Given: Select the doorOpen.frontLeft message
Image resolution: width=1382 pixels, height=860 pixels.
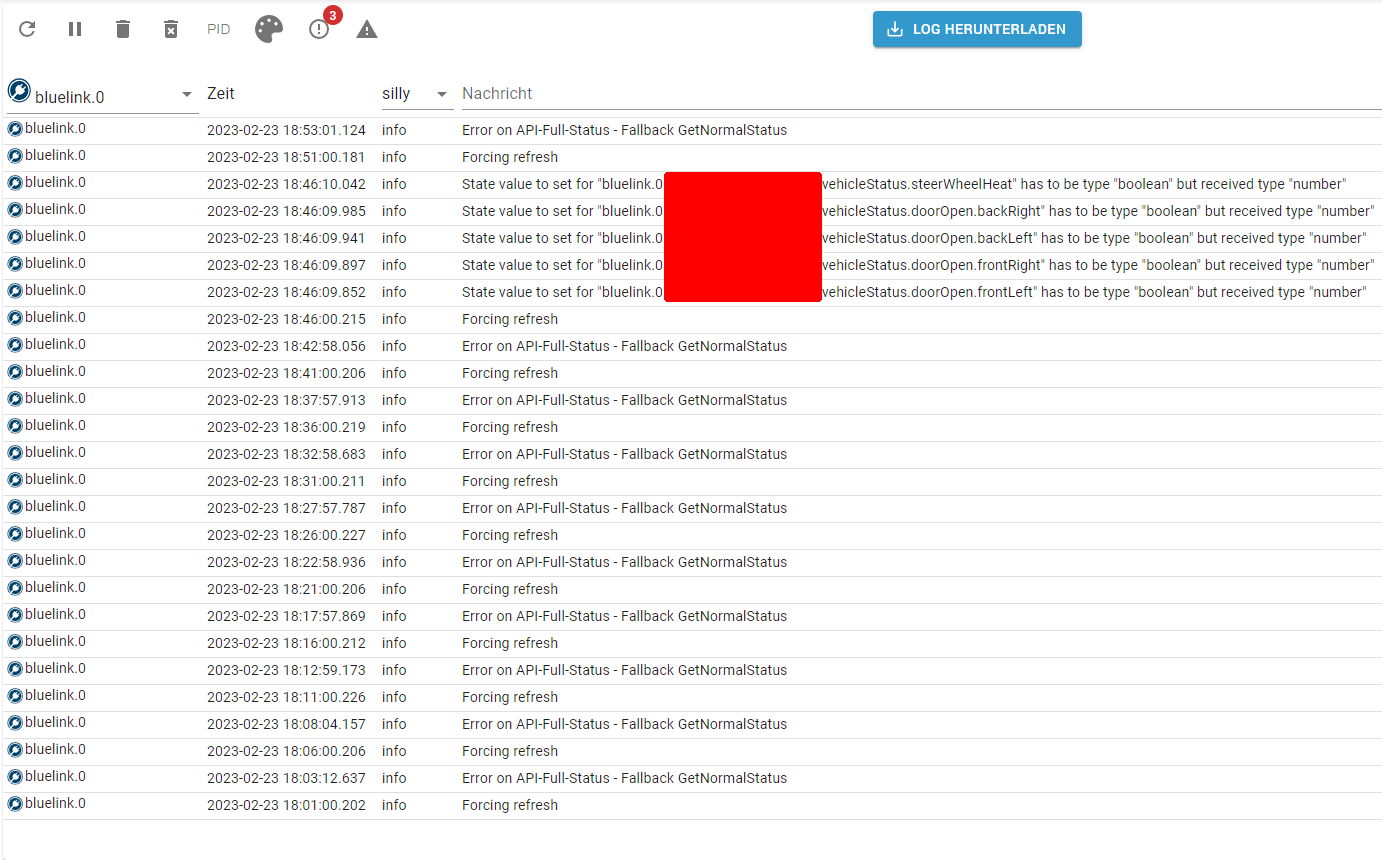Looking at the screenshot, I should (x=913, y=292).
